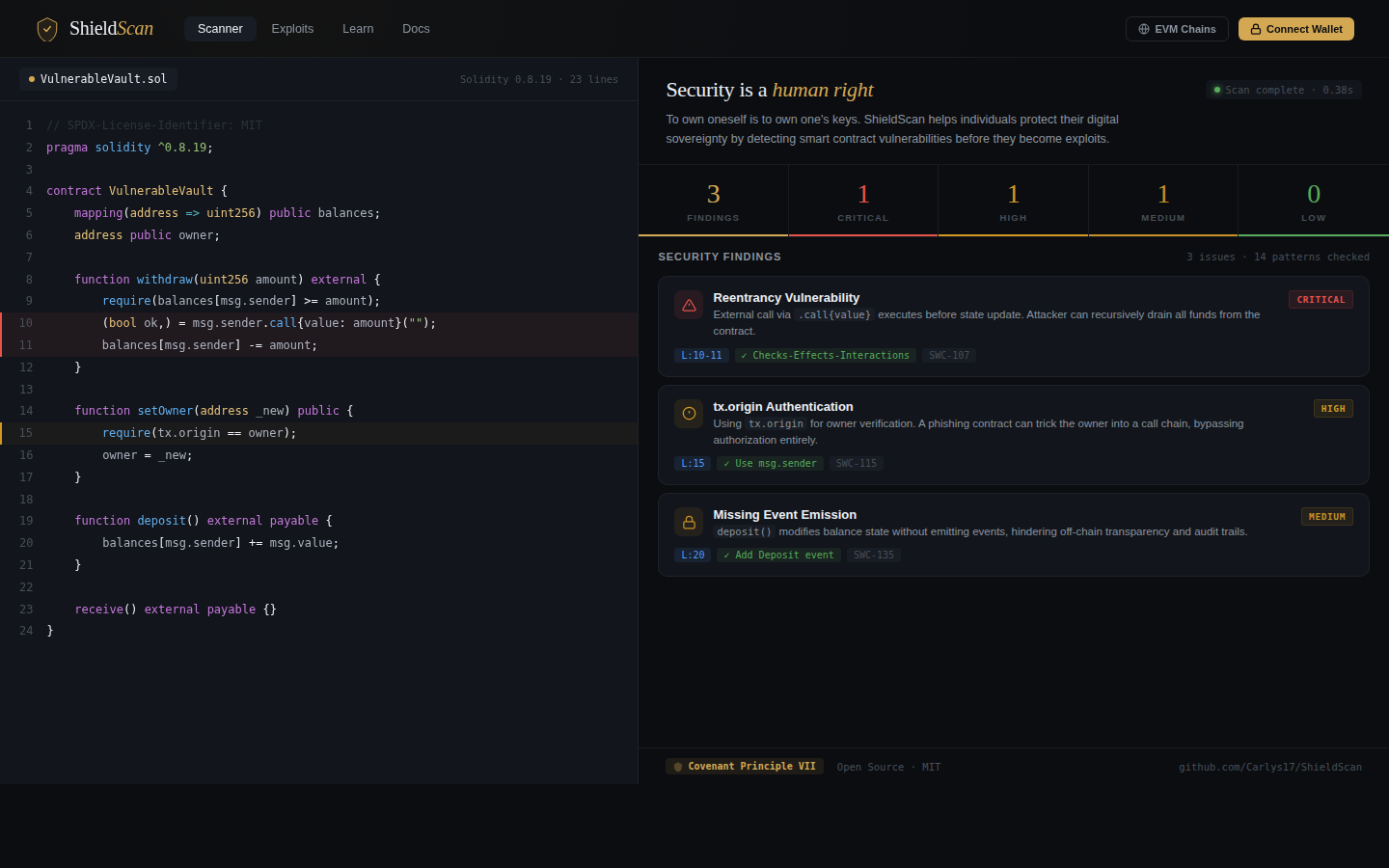Image resolution: width=1389 pixels, height=868 pixels.
Task: Click the Solidity 0.8.19 · 23 lines label
Action: pyautogui.click(x=539, y=79)
